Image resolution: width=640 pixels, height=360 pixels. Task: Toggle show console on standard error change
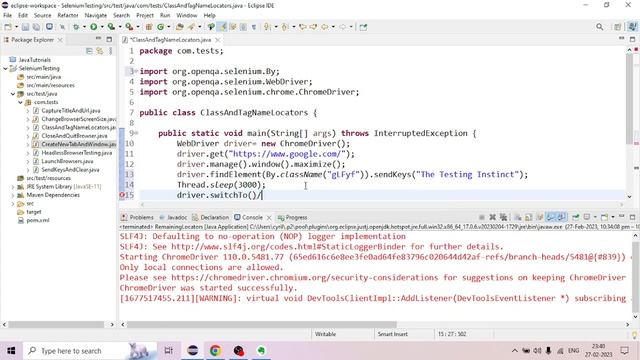click(x=562, y=217)
